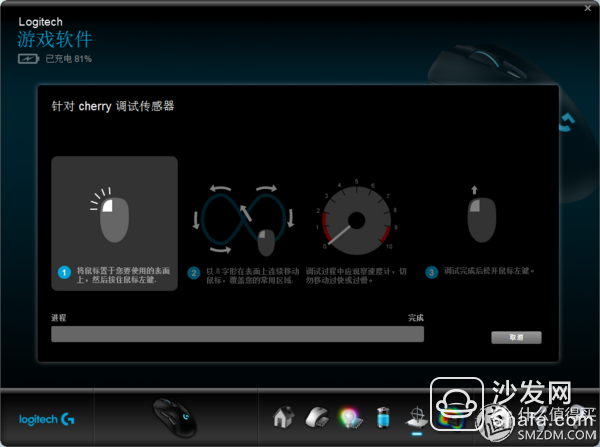The height and width of the screenshot is (447, 600).
Task: Click the 调试完成后松开鼠标左键 instruction text
Action: [489, 271]
